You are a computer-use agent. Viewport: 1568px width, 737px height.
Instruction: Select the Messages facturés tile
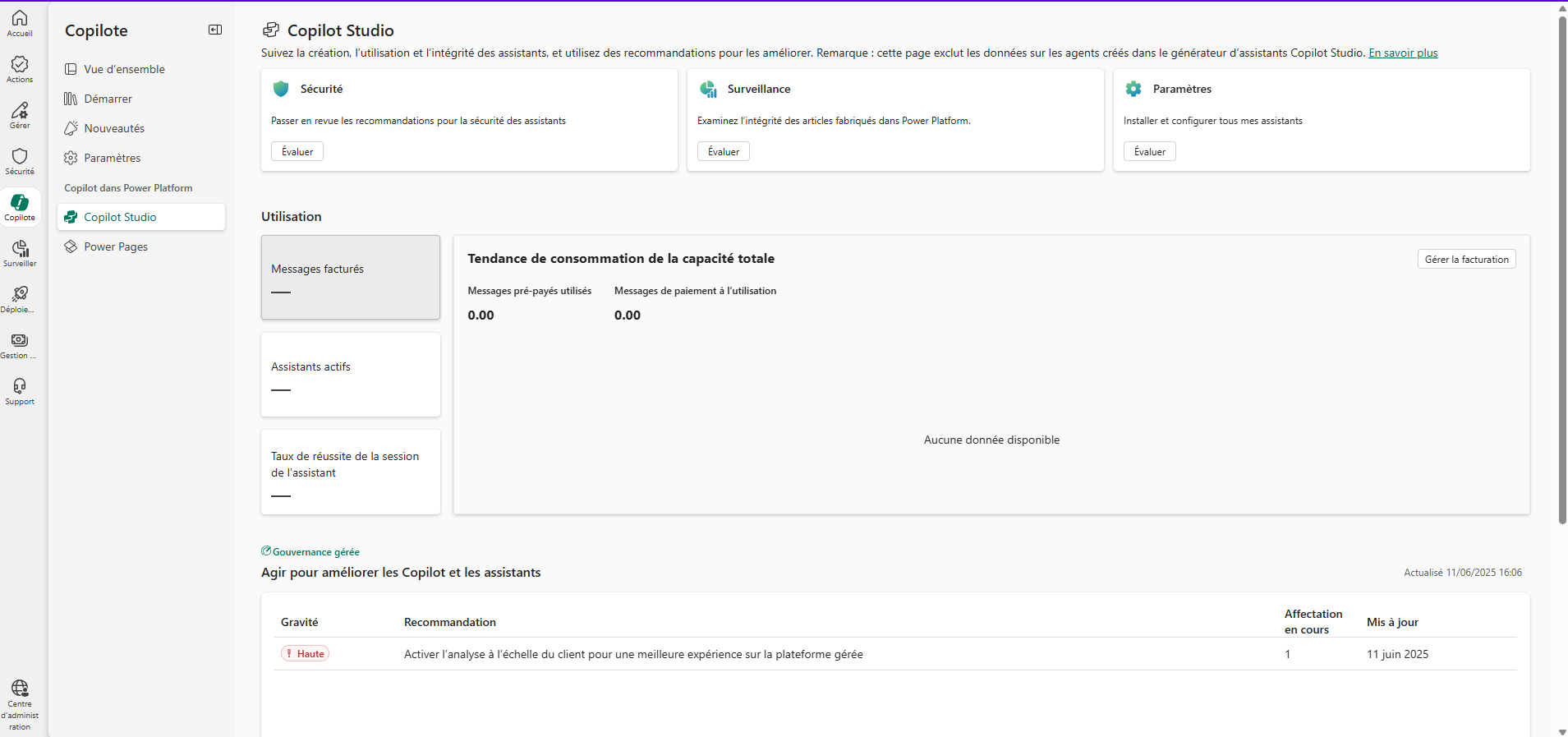coord(351,278)
